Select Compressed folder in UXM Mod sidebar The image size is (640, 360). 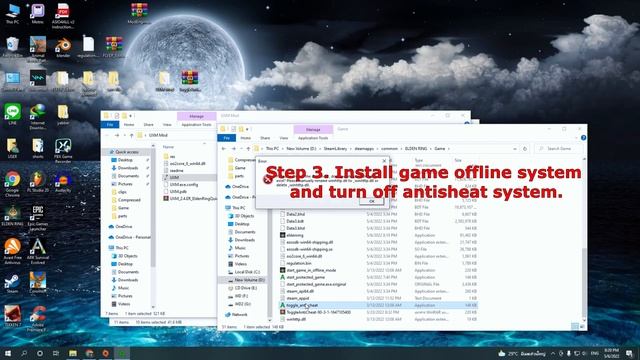click(x=126, y=200)
